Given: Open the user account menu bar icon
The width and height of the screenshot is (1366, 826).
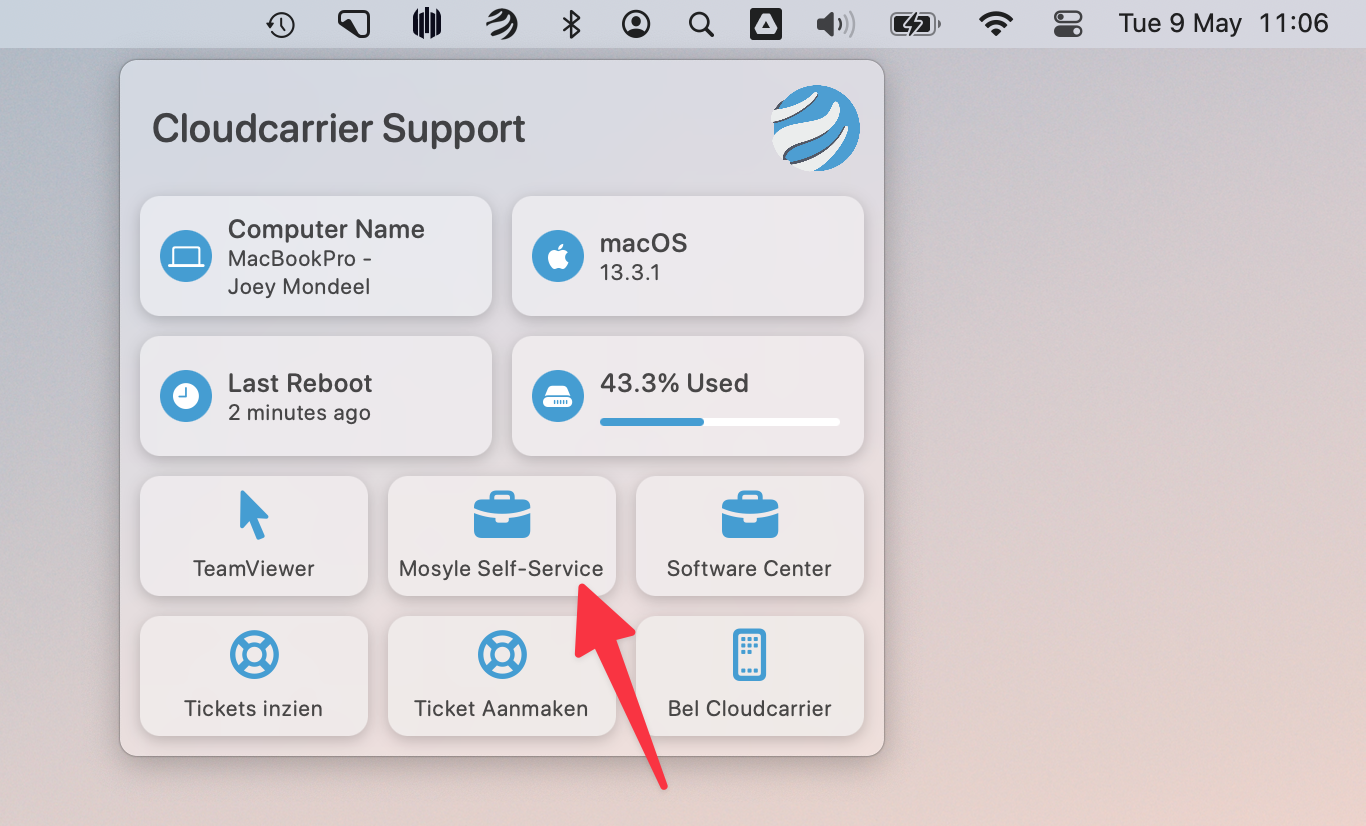Looking at the screenshot, I should click(636, 24).
